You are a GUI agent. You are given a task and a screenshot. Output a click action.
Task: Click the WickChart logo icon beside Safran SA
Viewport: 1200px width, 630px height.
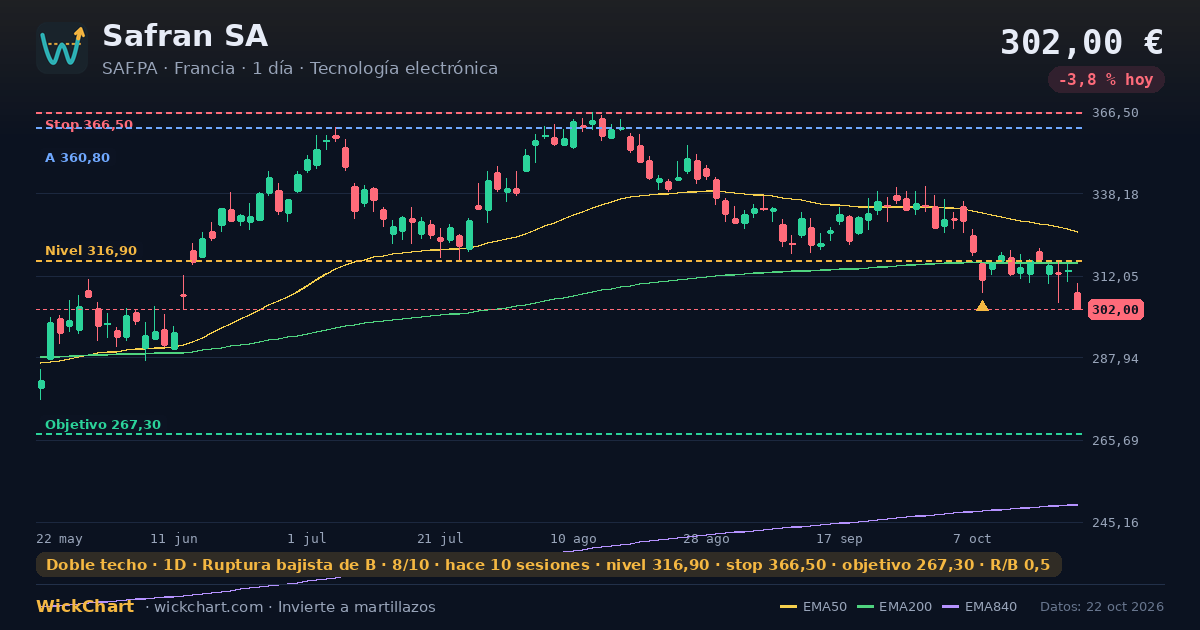pos(62,48)
